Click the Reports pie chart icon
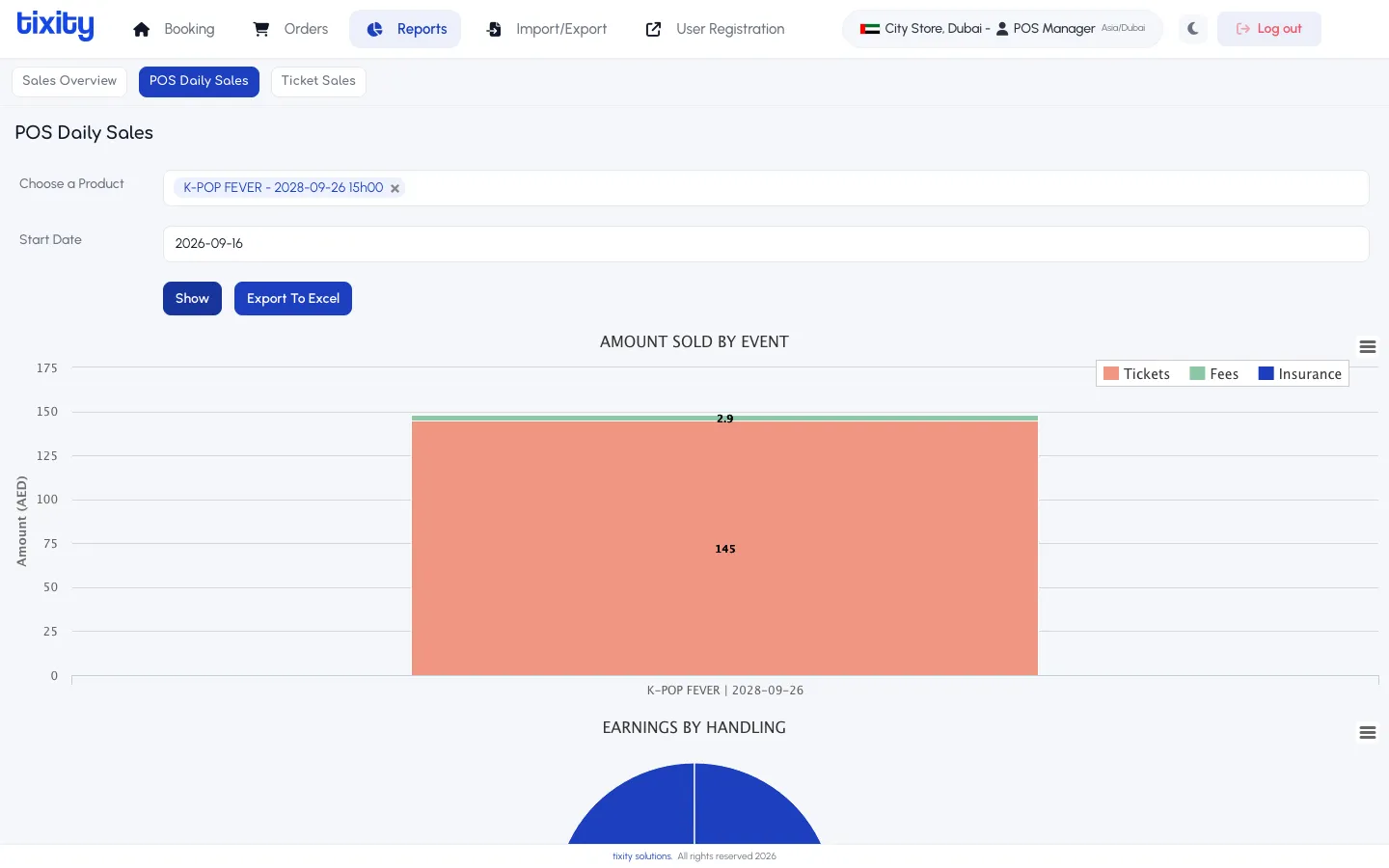This screenshot has height=868, width=1389. [375, 29]
